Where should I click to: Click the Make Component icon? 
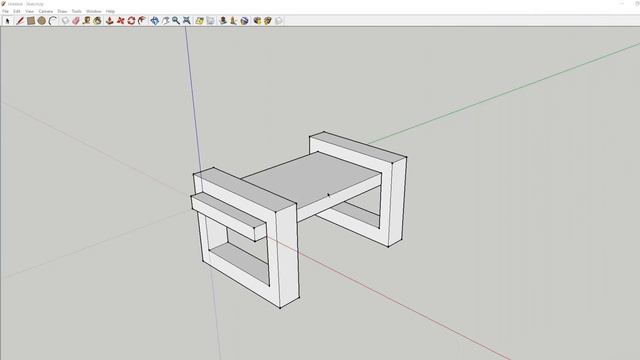(x=65, y=20)
